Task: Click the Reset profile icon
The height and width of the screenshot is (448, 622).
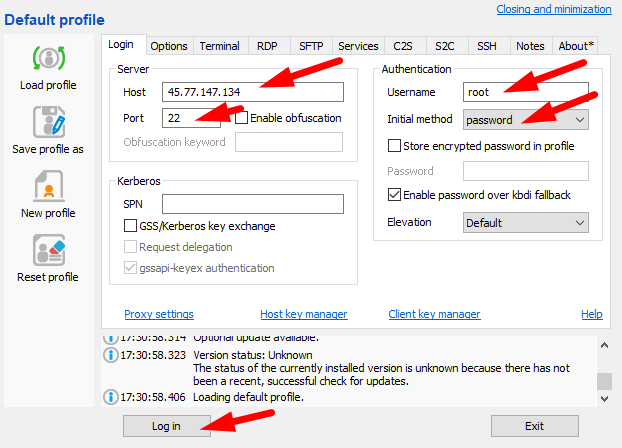Action: (48, 250)
